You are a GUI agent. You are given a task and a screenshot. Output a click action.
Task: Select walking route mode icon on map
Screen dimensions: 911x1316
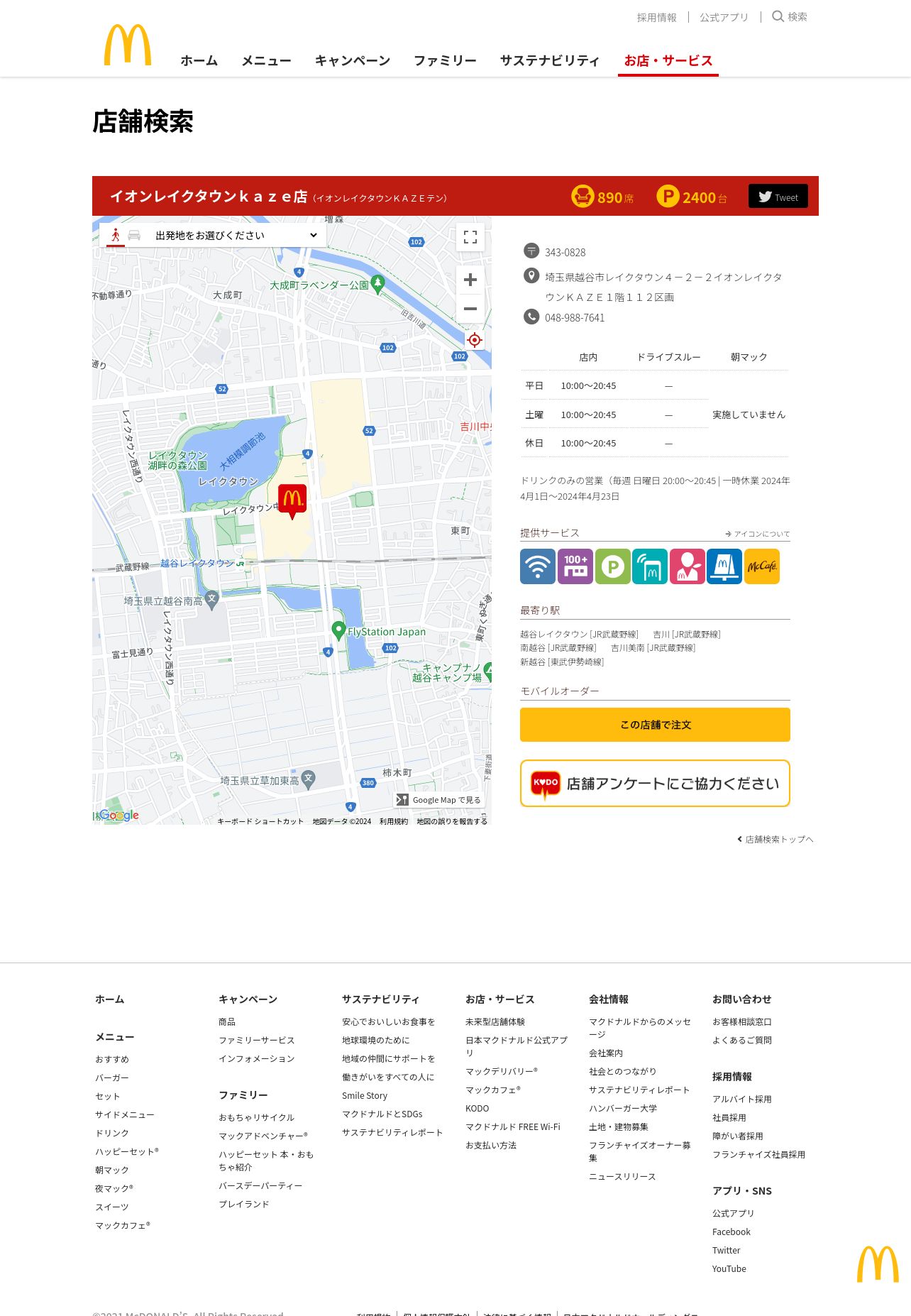(x=116, y=235)
